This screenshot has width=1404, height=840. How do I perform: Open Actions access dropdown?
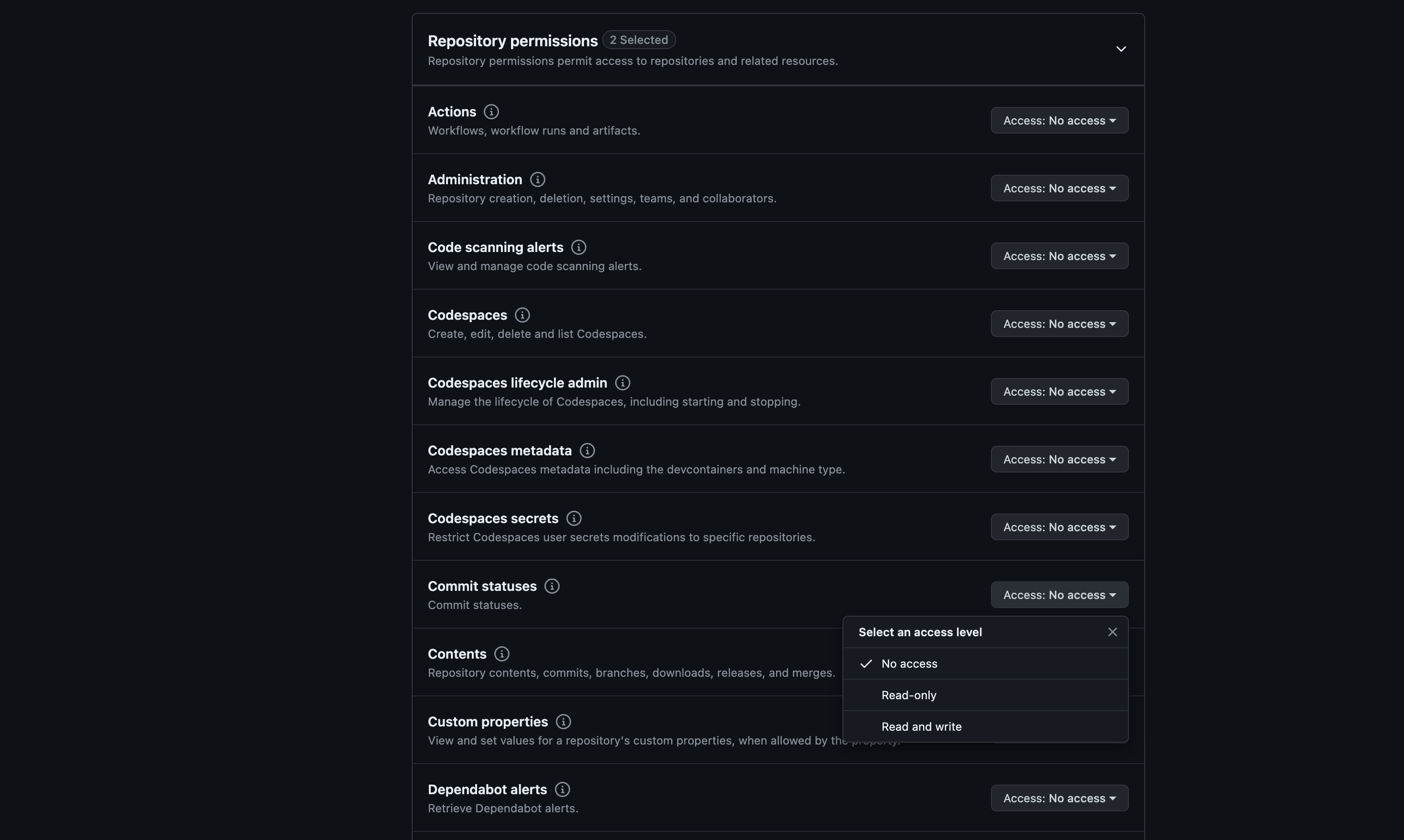click(1059, 121)
